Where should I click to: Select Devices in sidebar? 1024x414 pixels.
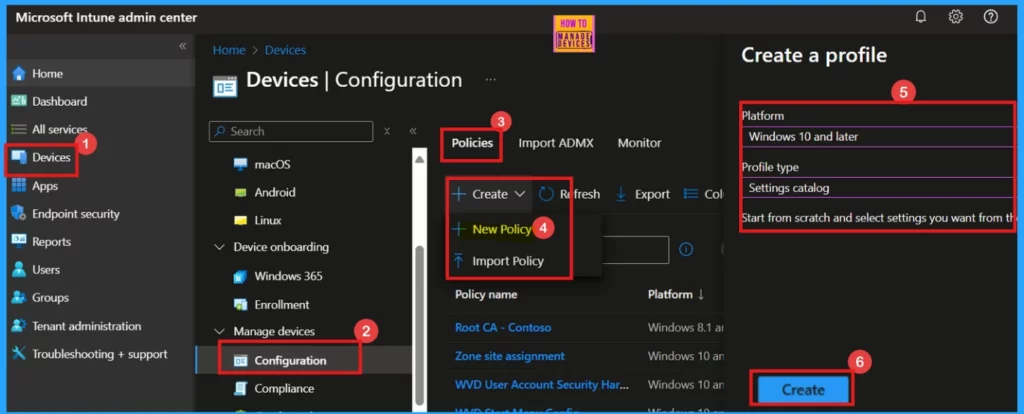coord(51,157)
